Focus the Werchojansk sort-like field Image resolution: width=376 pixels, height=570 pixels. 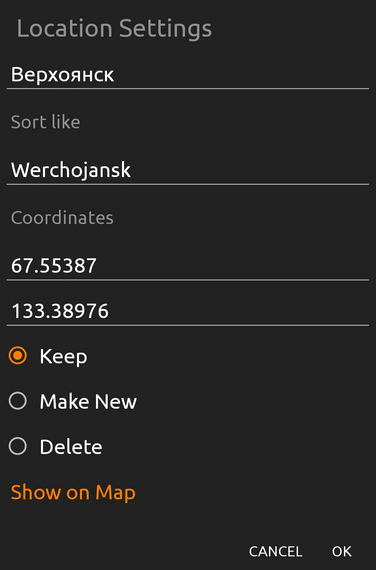tap(188, 170)
